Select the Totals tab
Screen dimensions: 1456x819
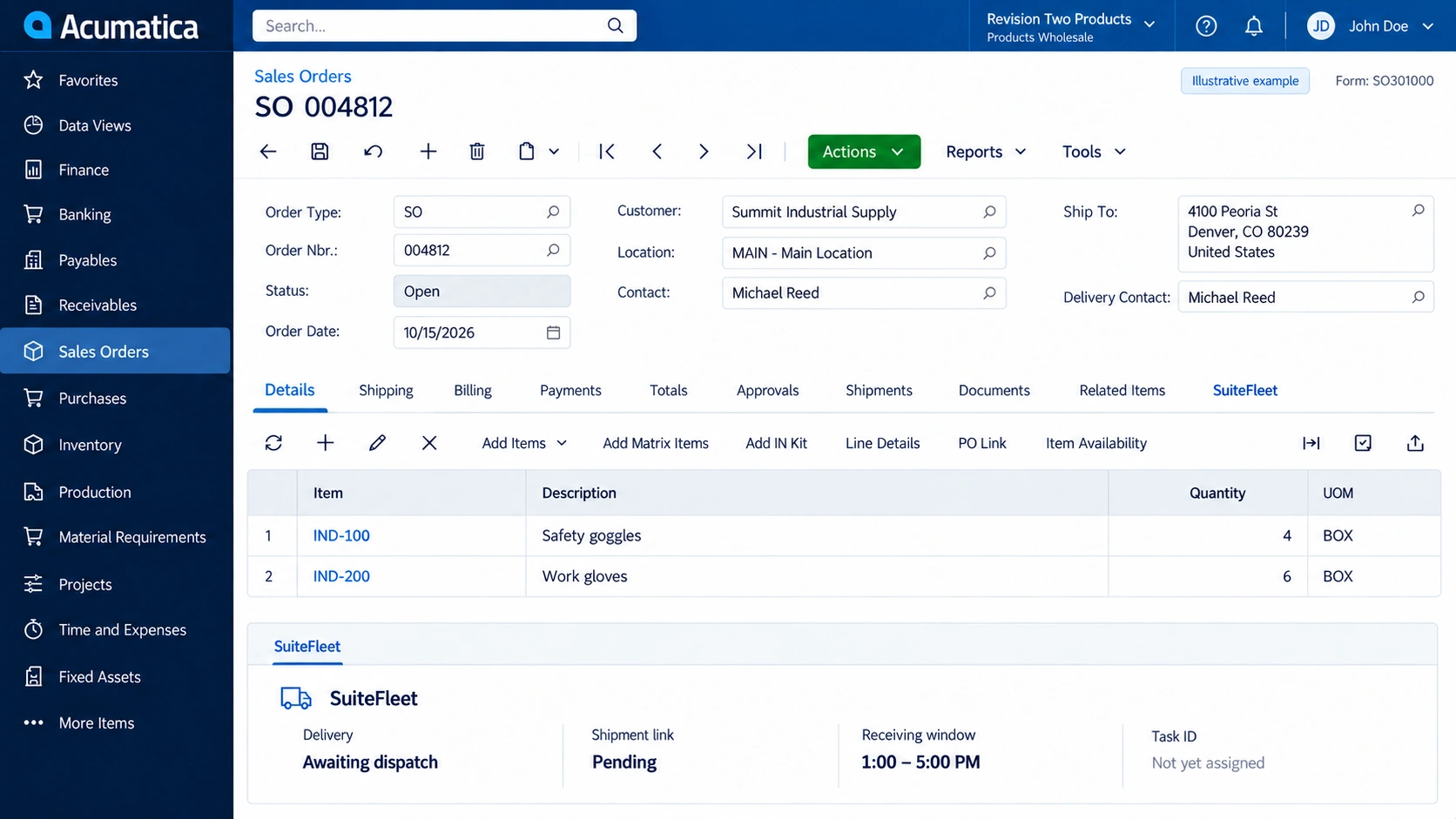[669, 390]
